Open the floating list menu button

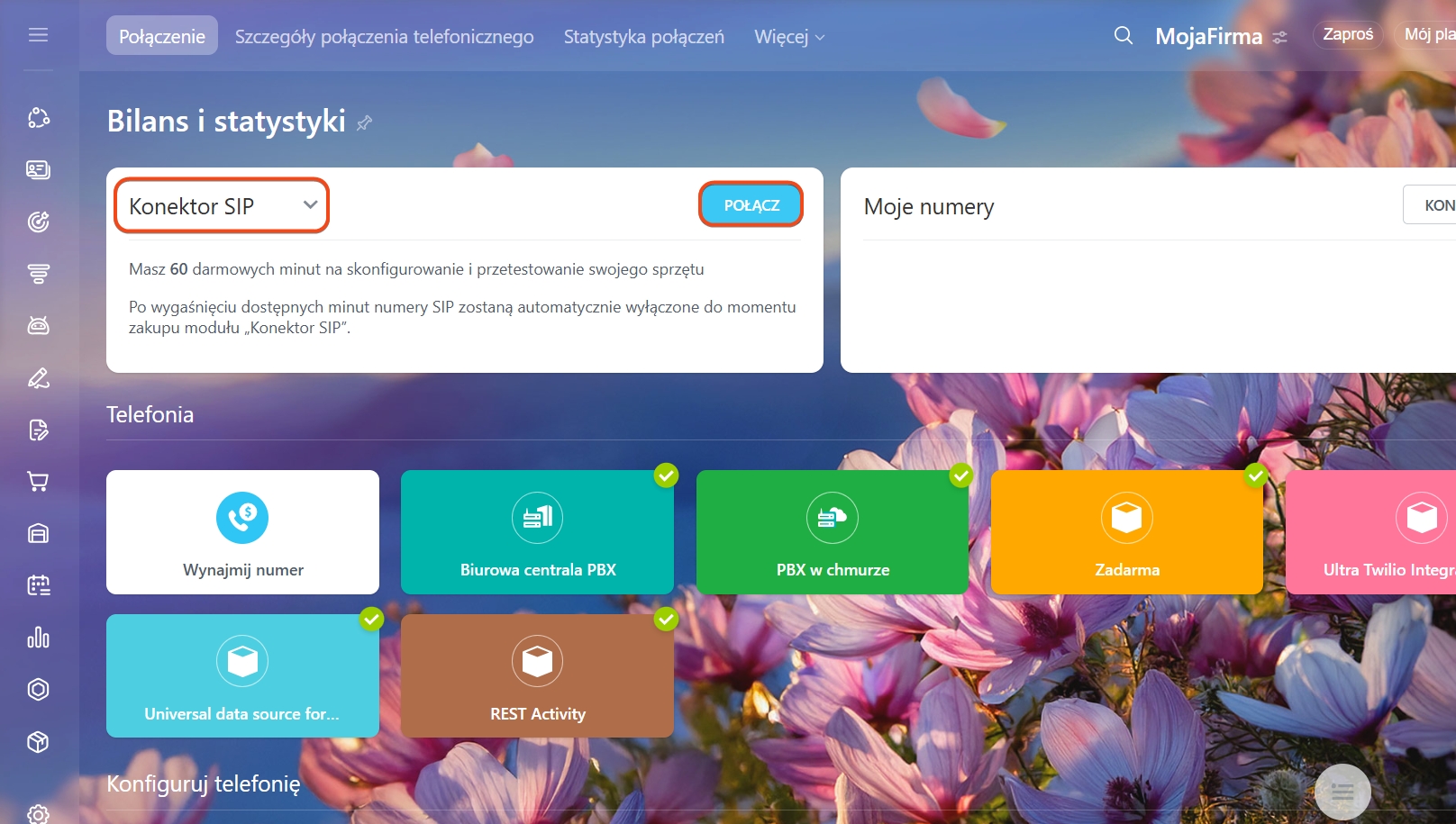[x=1342, y=792]
